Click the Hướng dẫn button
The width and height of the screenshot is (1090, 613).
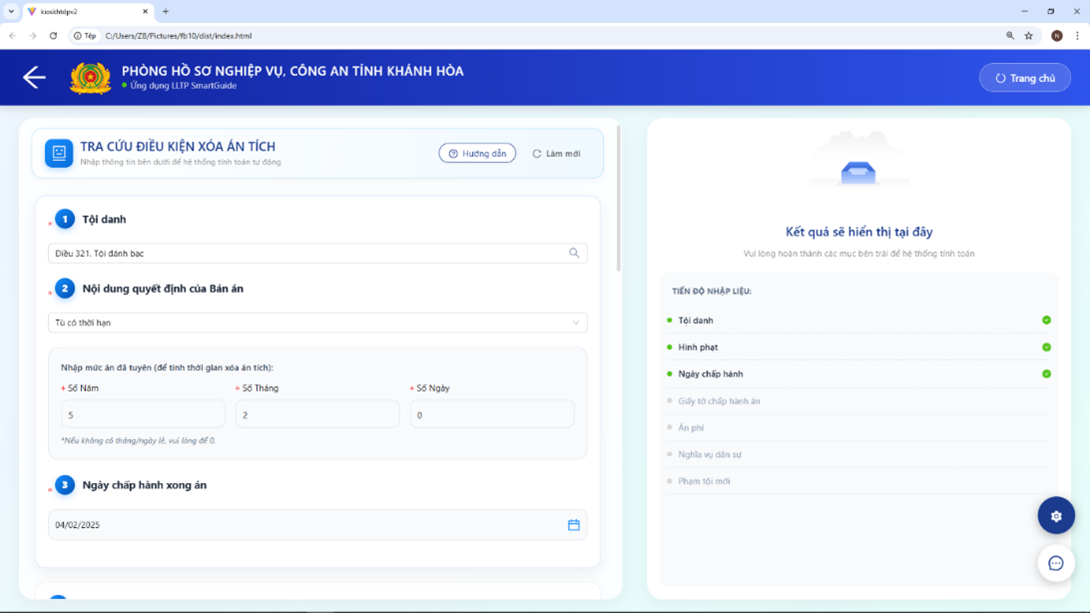click(477, 153)
